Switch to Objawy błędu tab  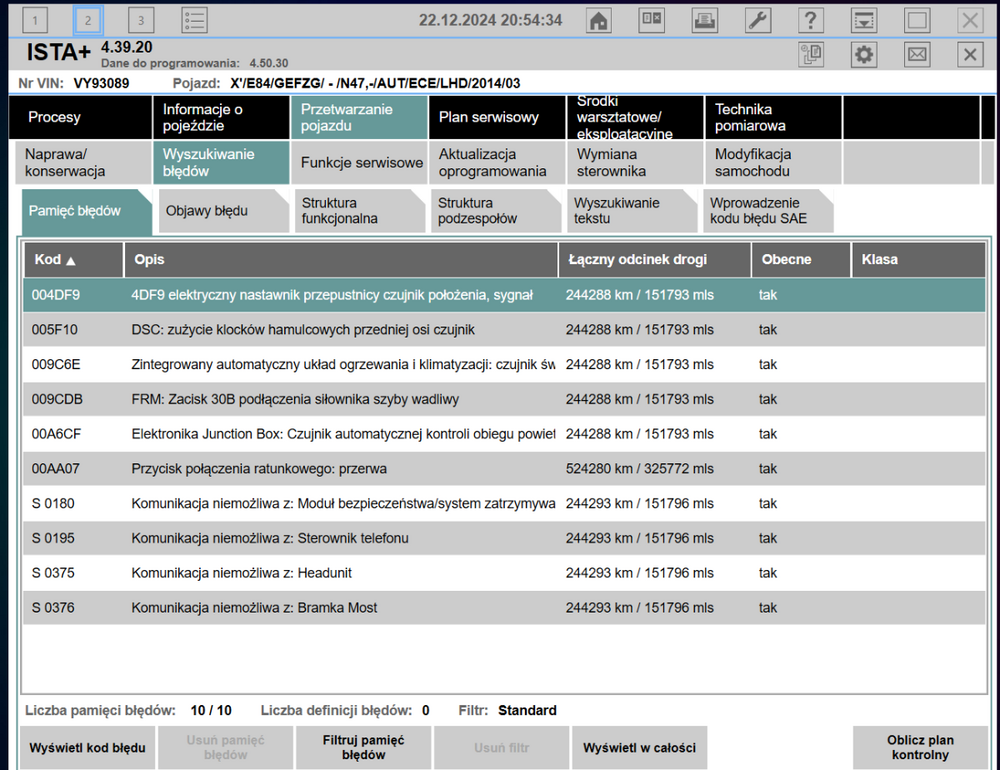223,211
